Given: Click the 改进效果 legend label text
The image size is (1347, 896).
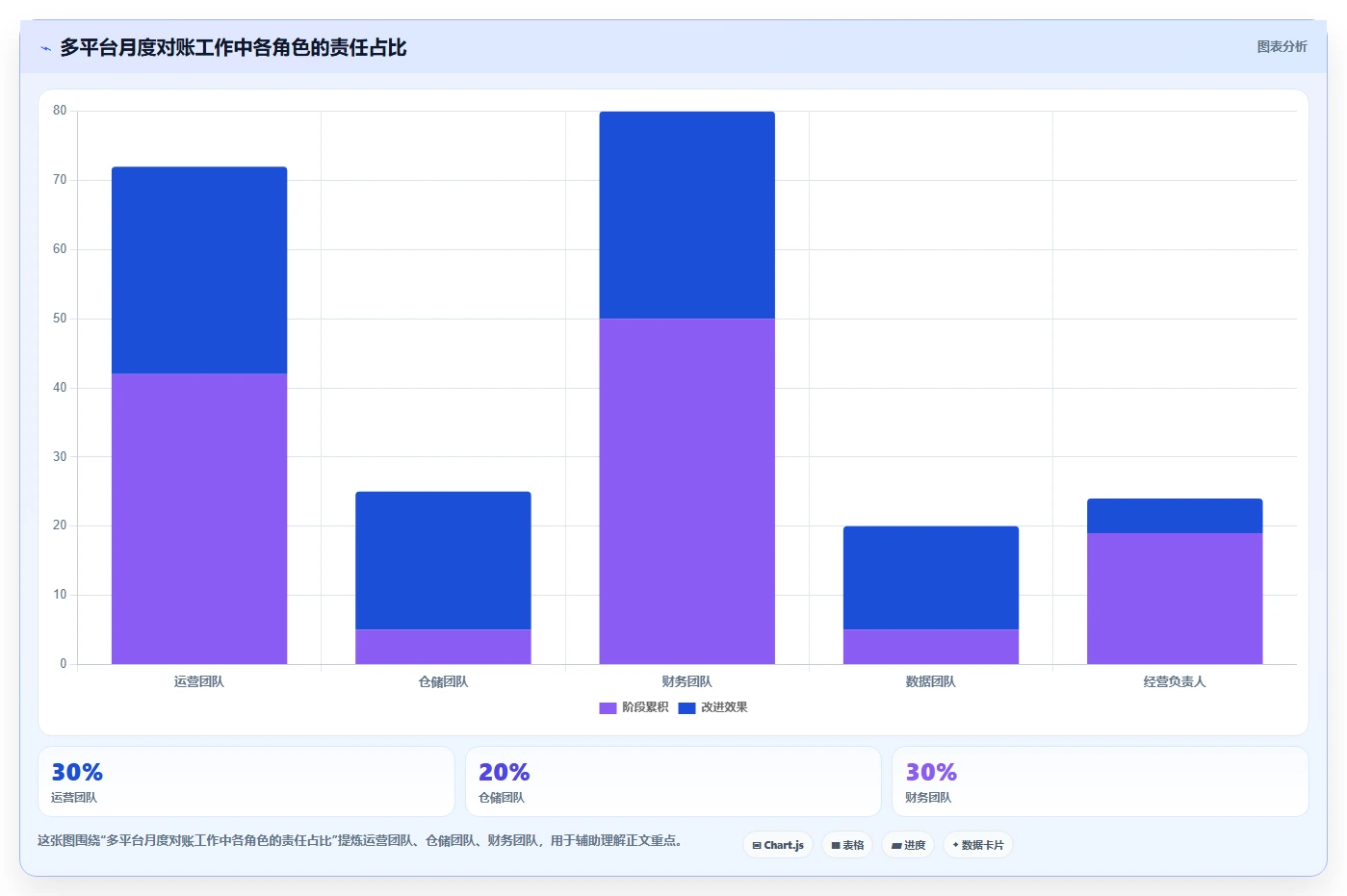Looking at the screenshot, I should pos(724,707).
